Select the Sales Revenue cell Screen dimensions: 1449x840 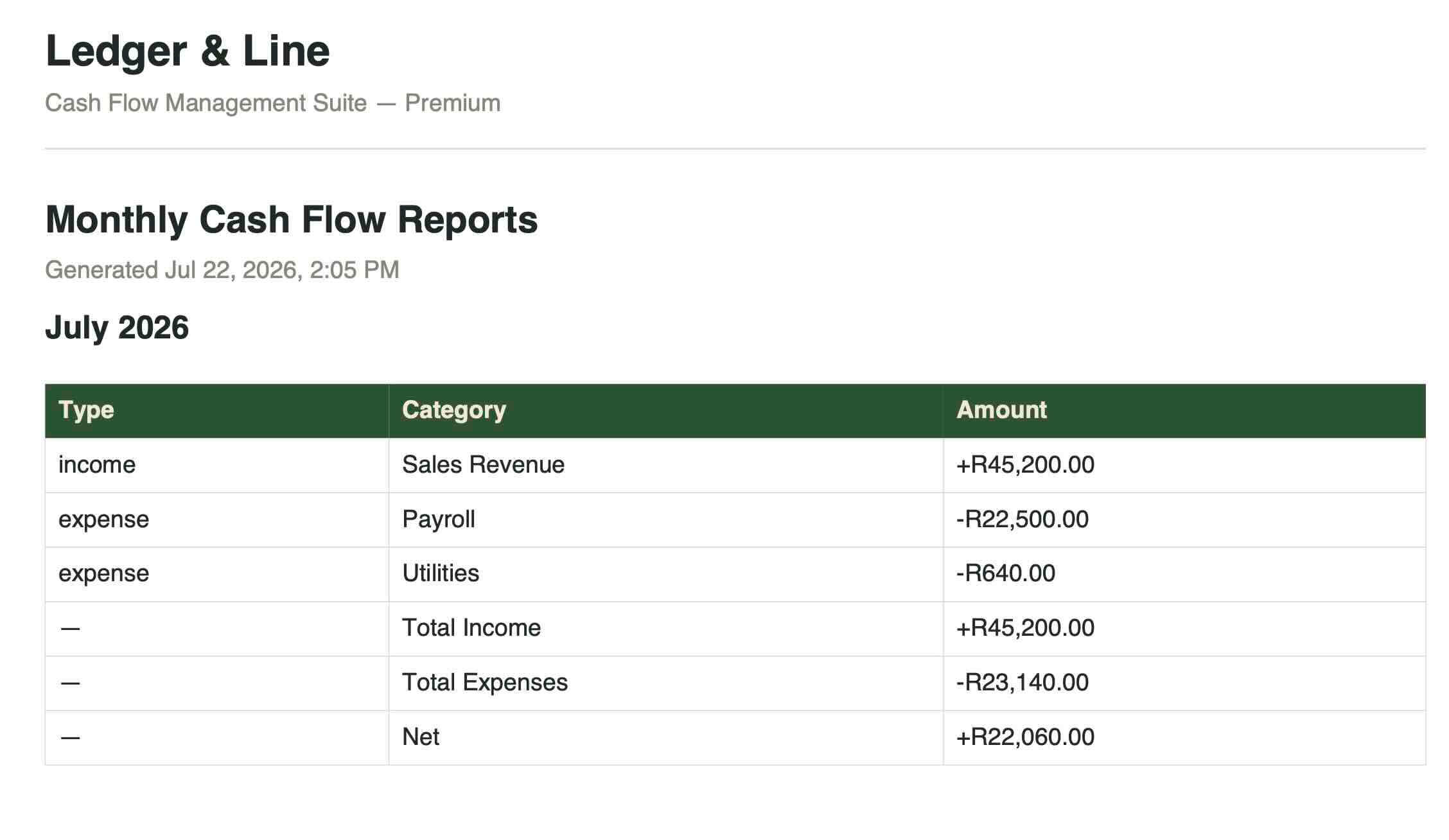(666, 465)
